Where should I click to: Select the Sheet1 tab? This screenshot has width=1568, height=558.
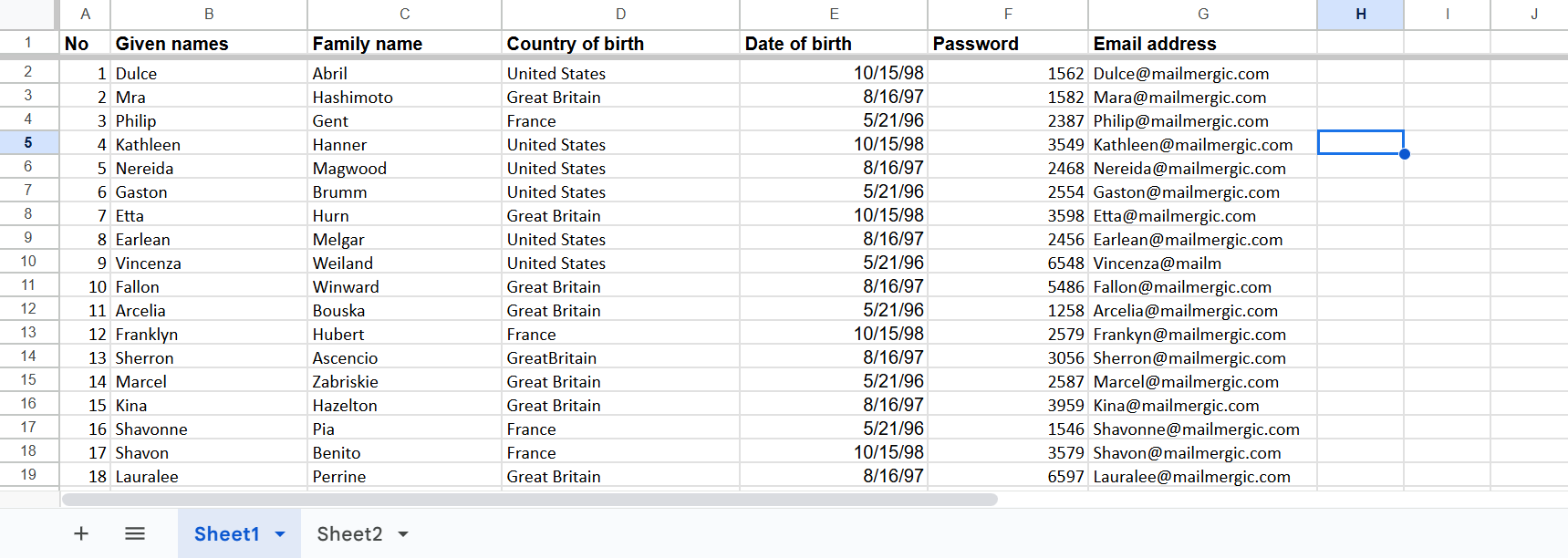point(227,534)
